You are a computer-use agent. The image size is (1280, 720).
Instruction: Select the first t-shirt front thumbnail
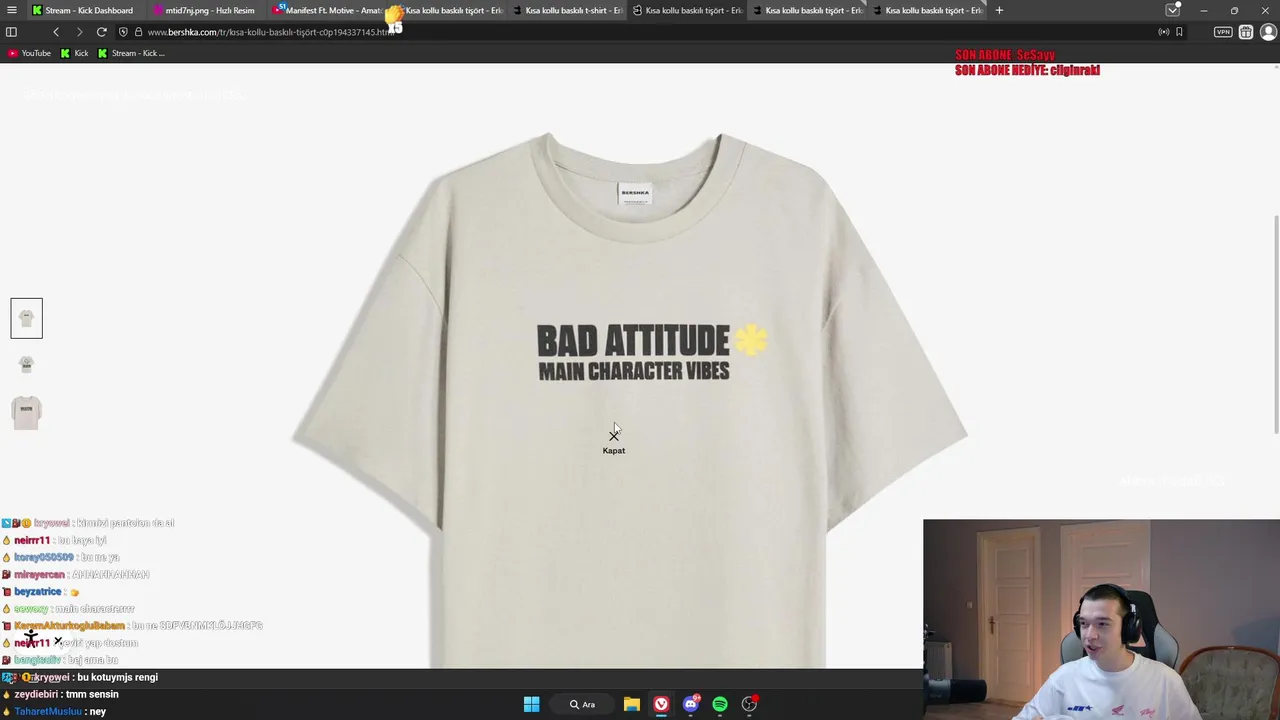coord(27,318)
